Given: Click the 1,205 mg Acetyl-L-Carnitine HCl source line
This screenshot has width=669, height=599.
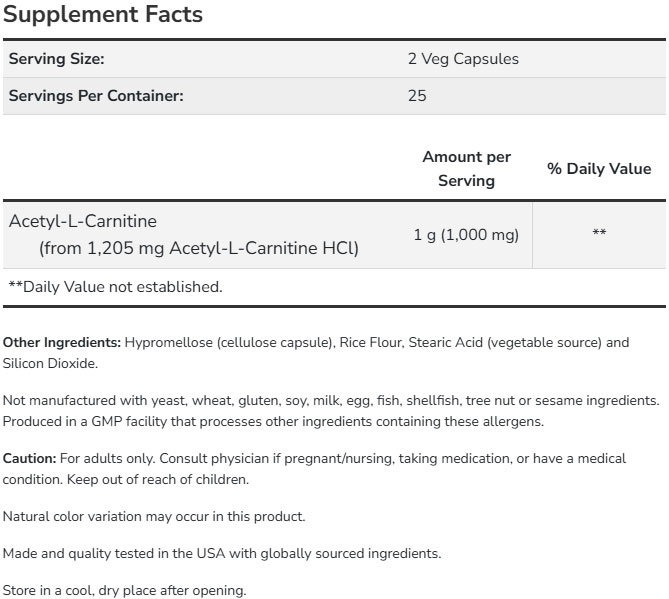Looking at the screenshot, I should (x=199, y=248).
